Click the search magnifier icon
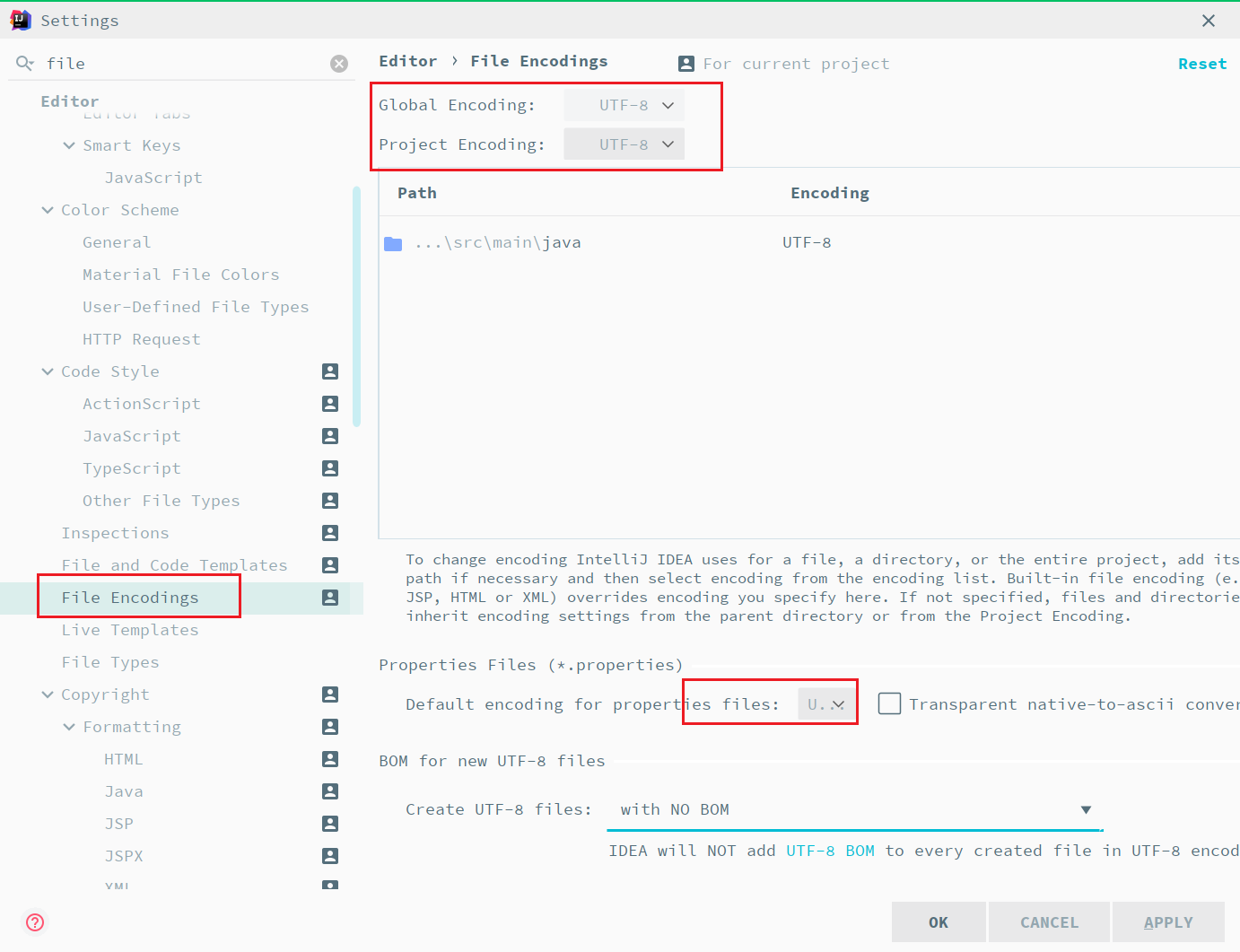 (25, 63)
